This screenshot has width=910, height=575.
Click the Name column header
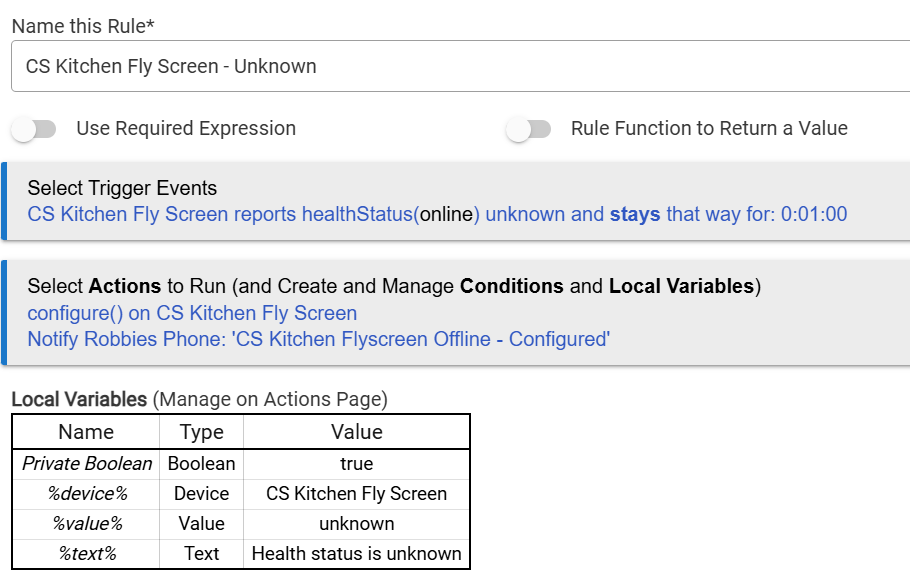(86, 432)
